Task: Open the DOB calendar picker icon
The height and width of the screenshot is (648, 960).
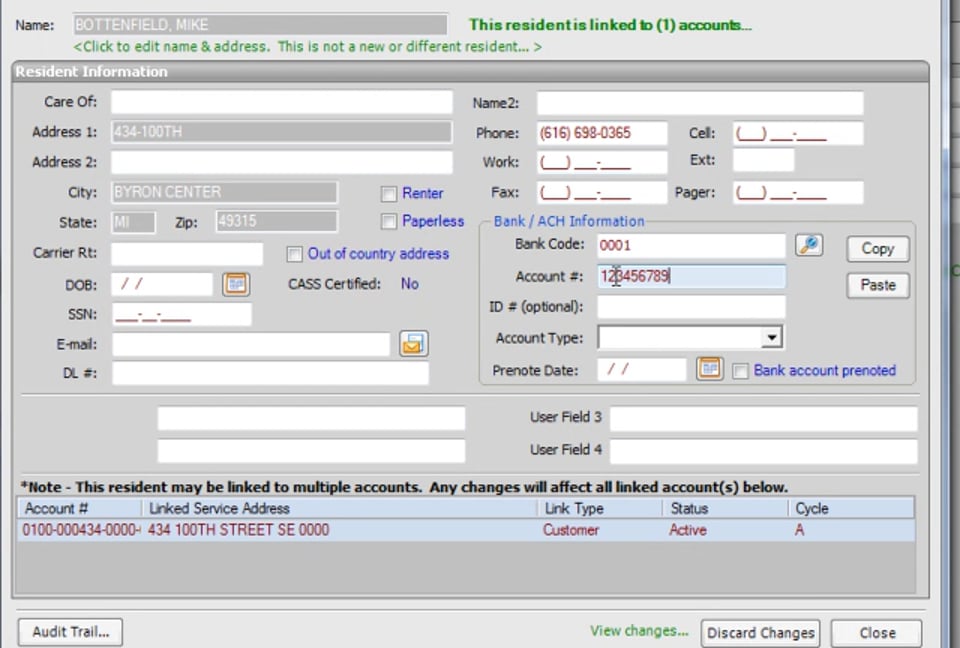Action: (x=236, y=284)
